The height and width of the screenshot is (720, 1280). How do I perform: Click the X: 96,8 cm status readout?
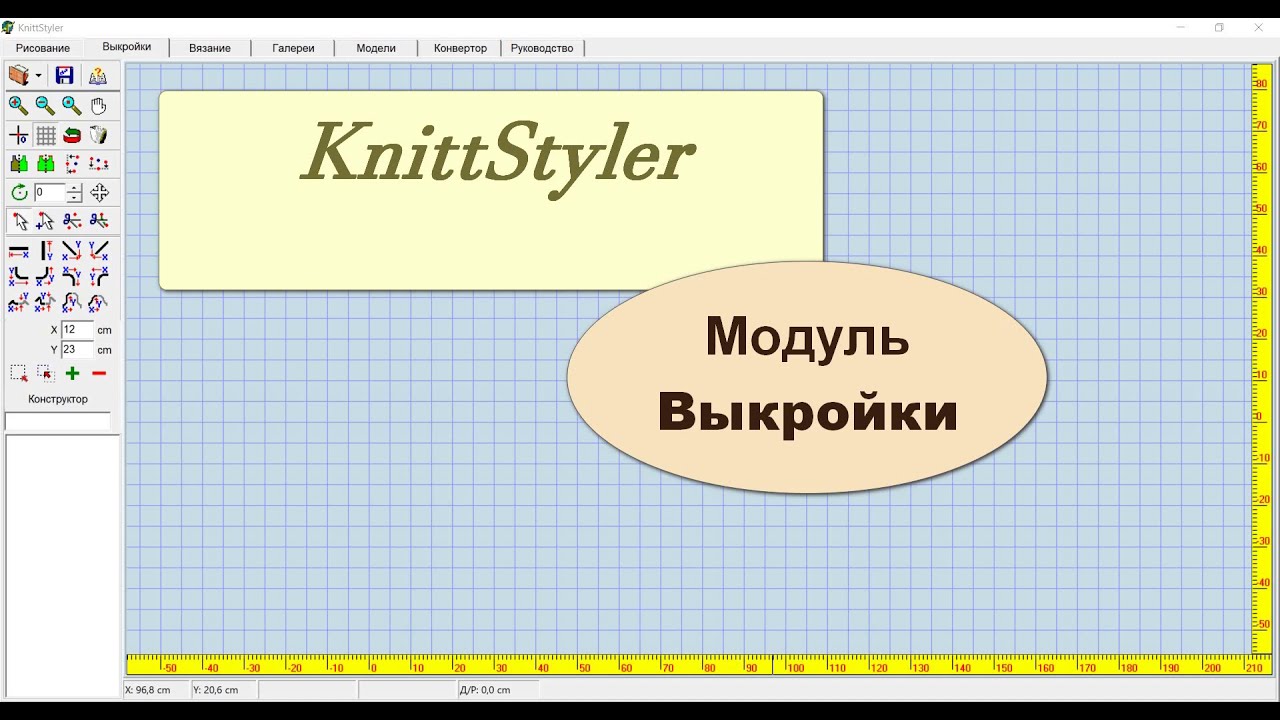tap(147, 690)
